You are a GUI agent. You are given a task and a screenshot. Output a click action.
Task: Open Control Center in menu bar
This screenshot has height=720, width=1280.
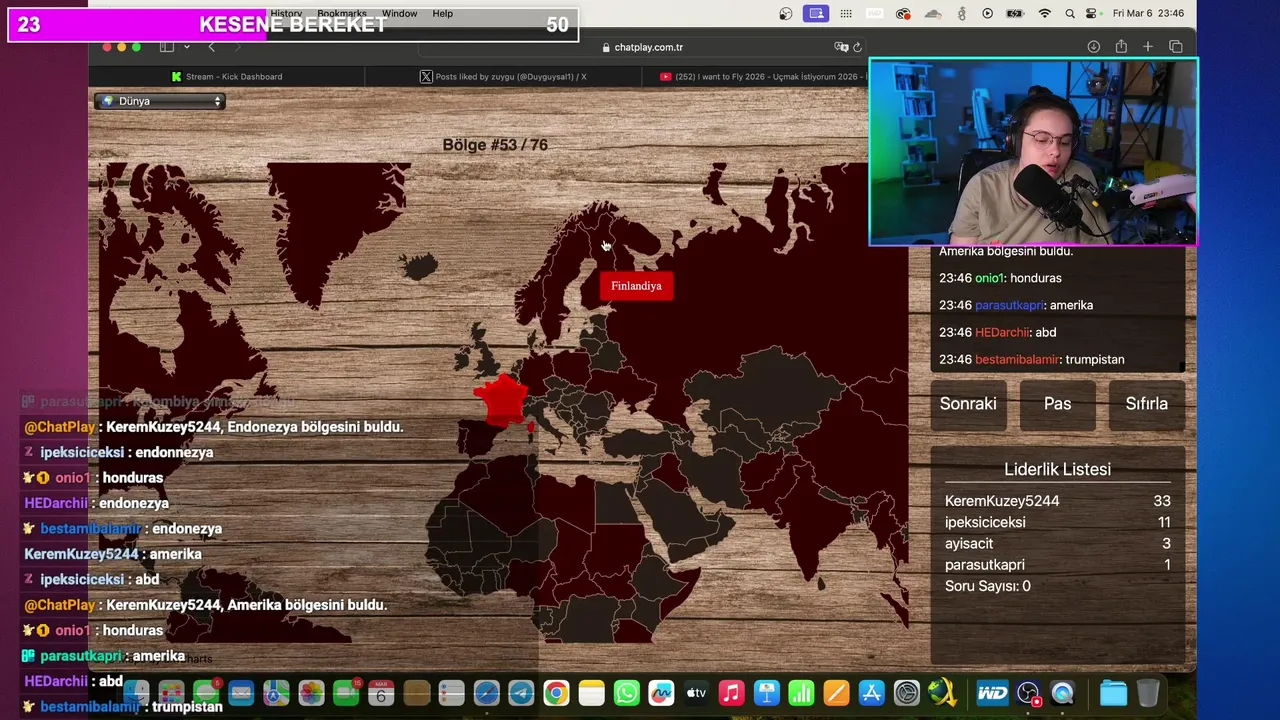[x=1093, y=14]
